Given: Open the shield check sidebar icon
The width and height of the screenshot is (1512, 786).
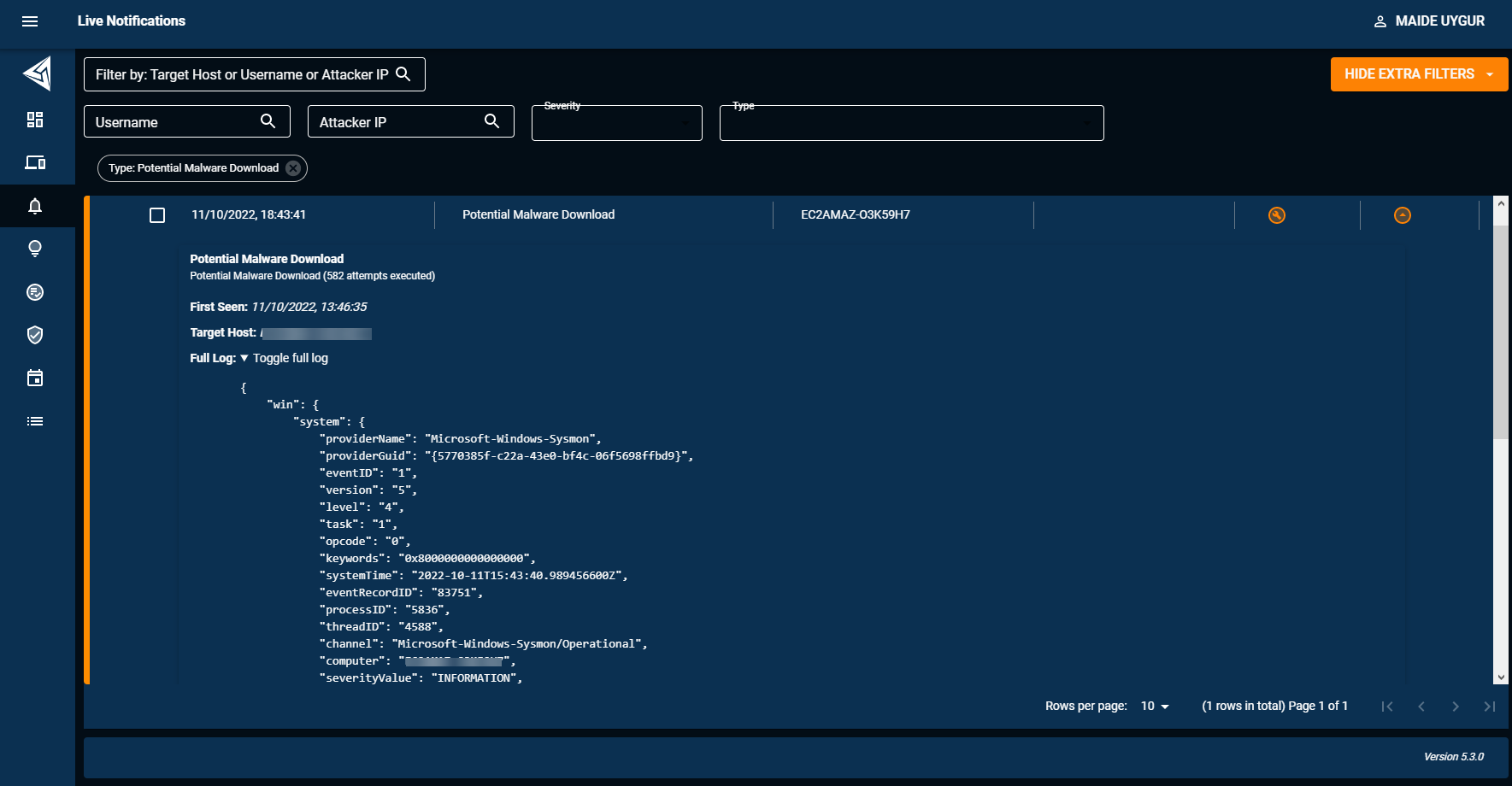Looking at the screenshot, I should pos(35,335).
